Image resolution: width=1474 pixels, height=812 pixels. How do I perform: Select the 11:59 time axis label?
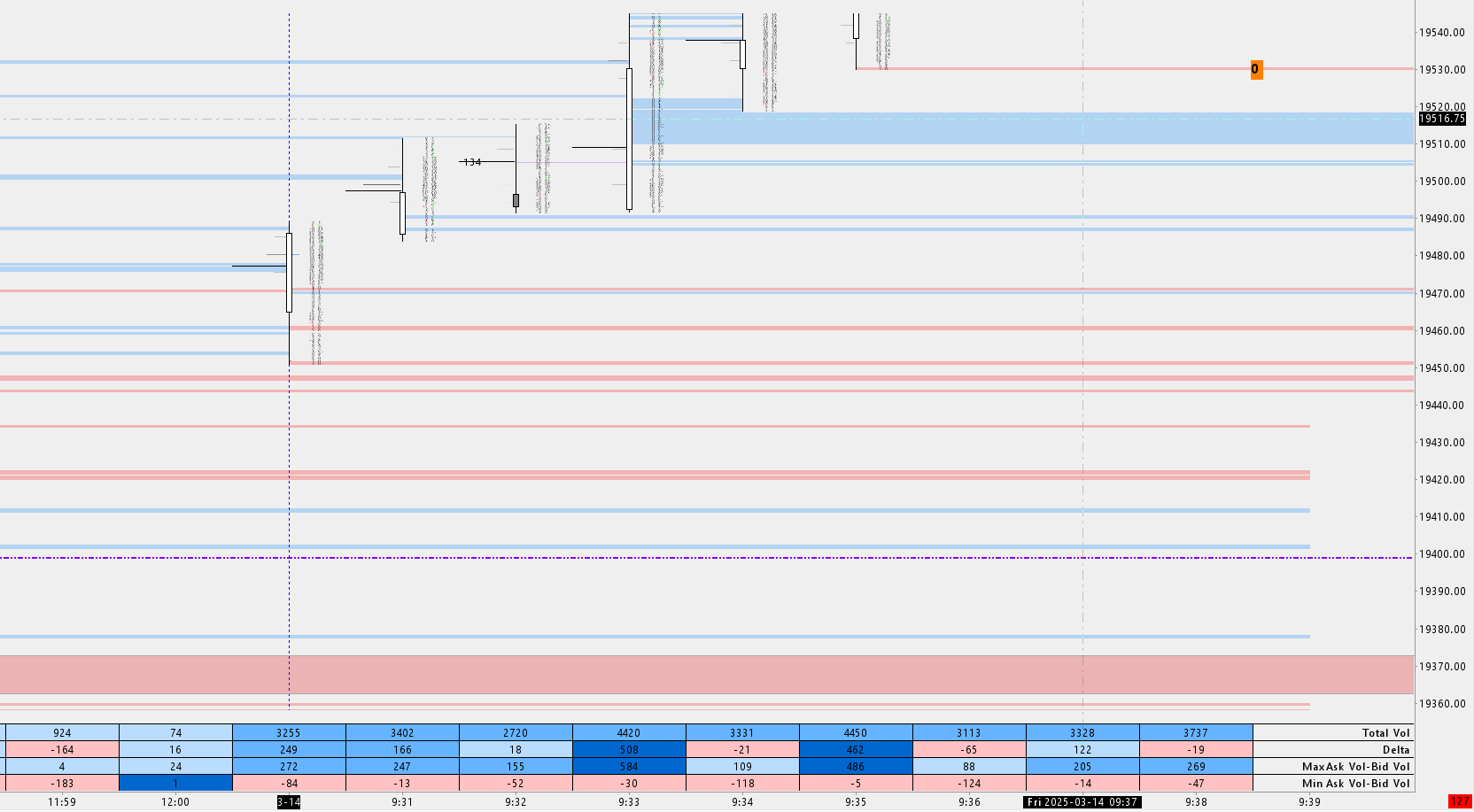[62, 802]
